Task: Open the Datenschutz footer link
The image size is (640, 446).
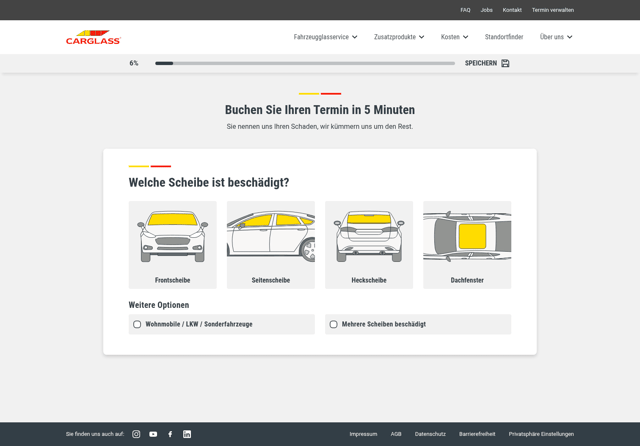Action: [x=430, y=434]
